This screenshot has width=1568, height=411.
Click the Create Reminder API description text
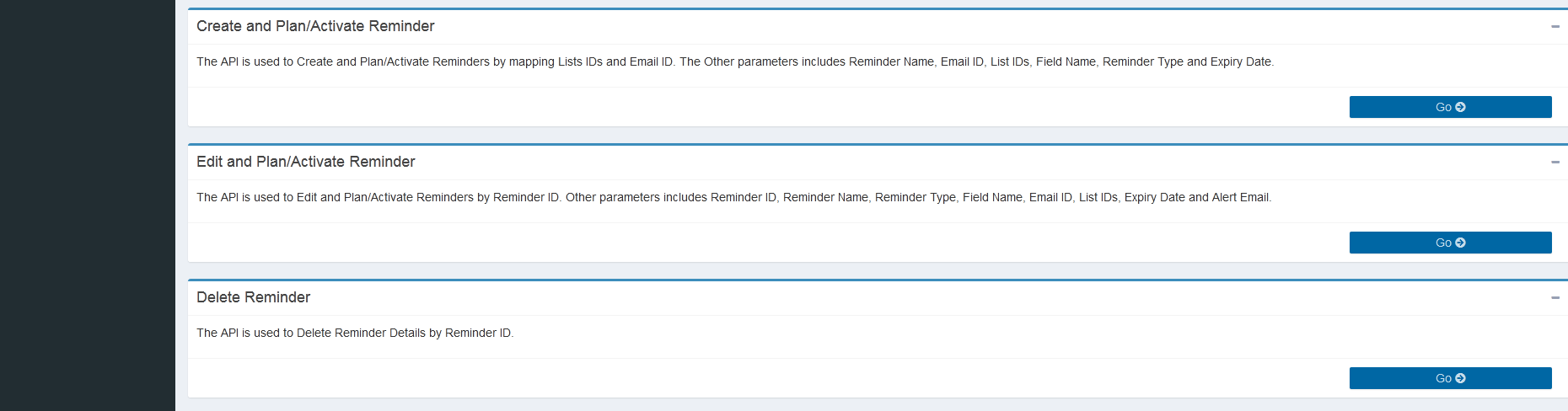pyautogui.click(x=734, y=61)
